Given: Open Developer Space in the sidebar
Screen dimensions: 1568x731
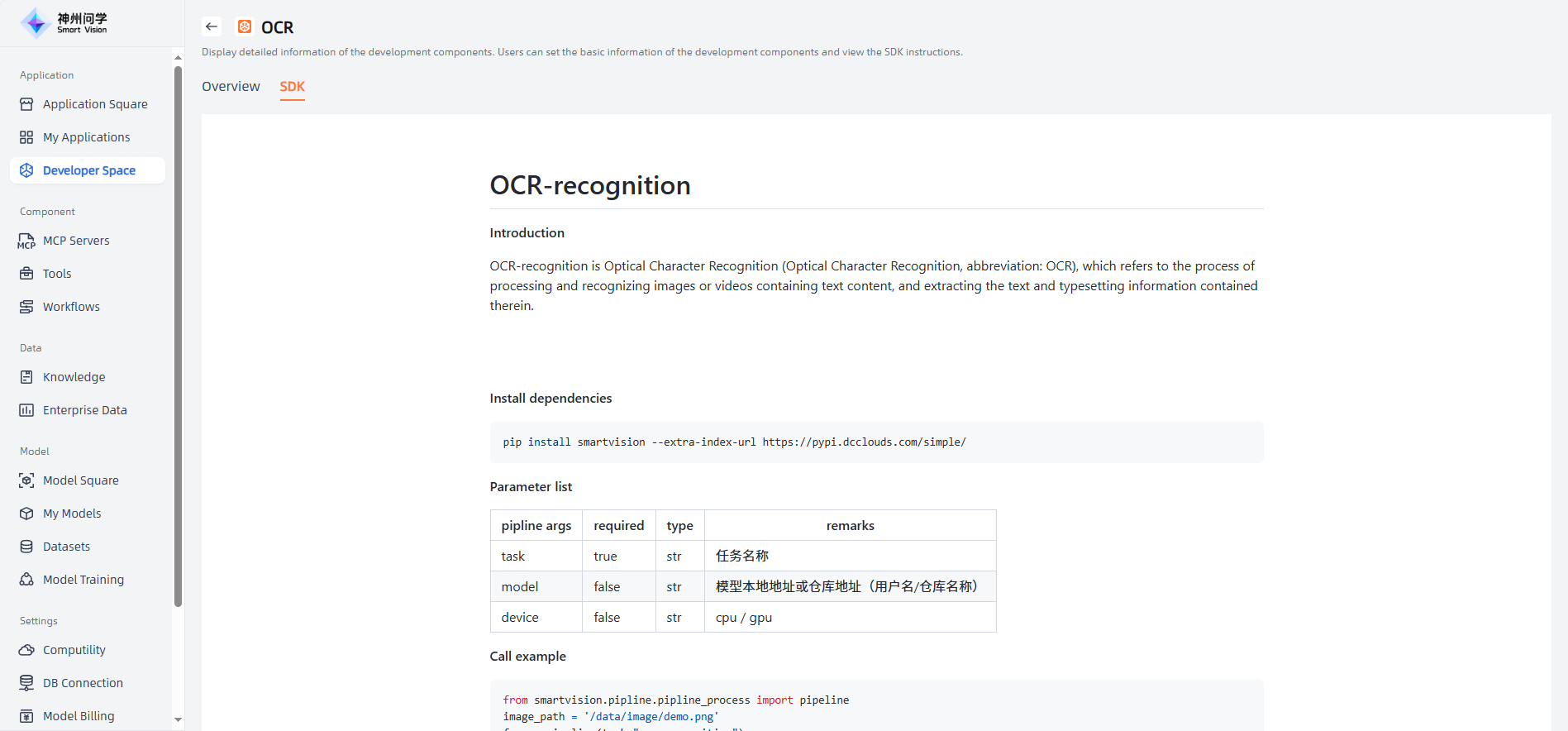Looking at the screenshot, I should point(88,170).
